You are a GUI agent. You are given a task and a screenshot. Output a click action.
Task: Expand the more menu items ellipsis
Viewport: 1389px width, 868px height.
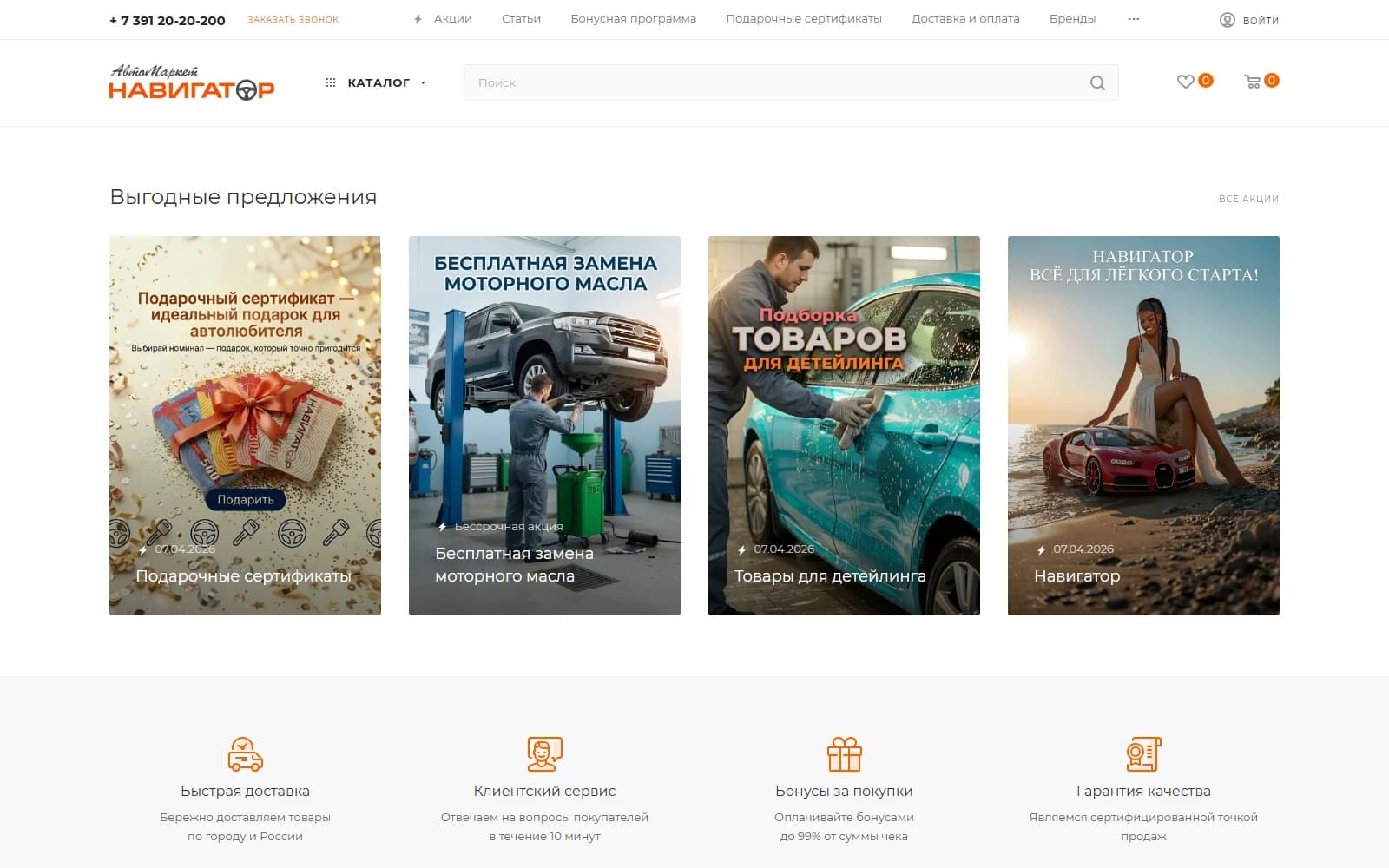[1133, 19]
